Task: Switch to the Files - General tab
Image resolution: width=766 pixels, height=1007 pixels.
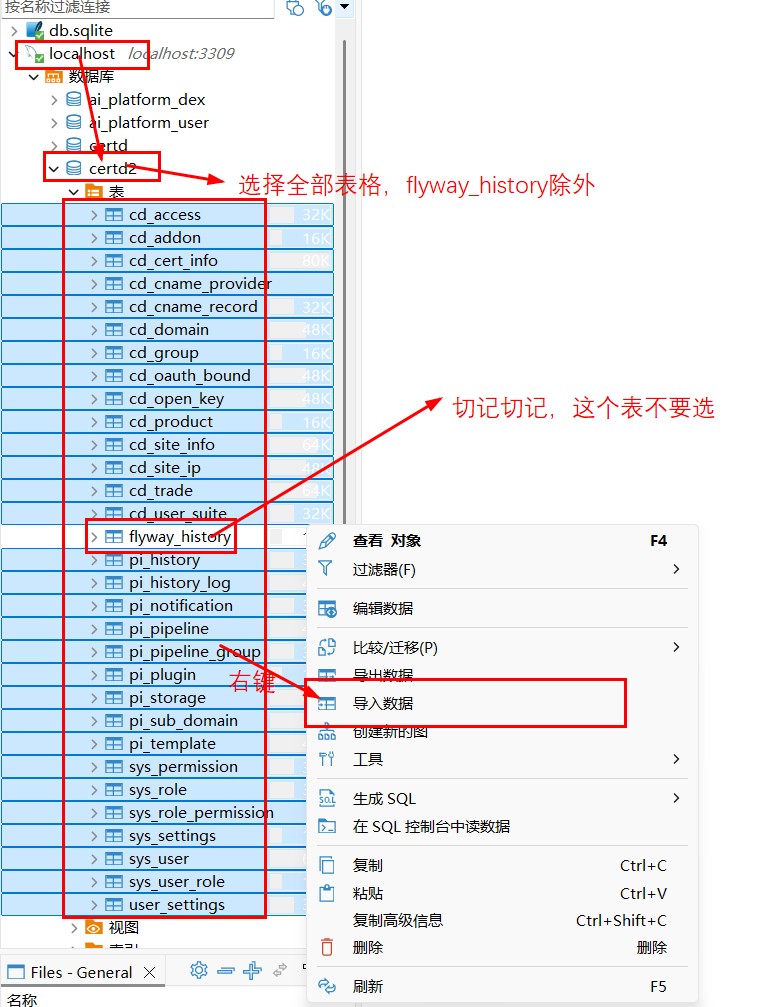Action: pyautogui.click(x=80, y=972)
